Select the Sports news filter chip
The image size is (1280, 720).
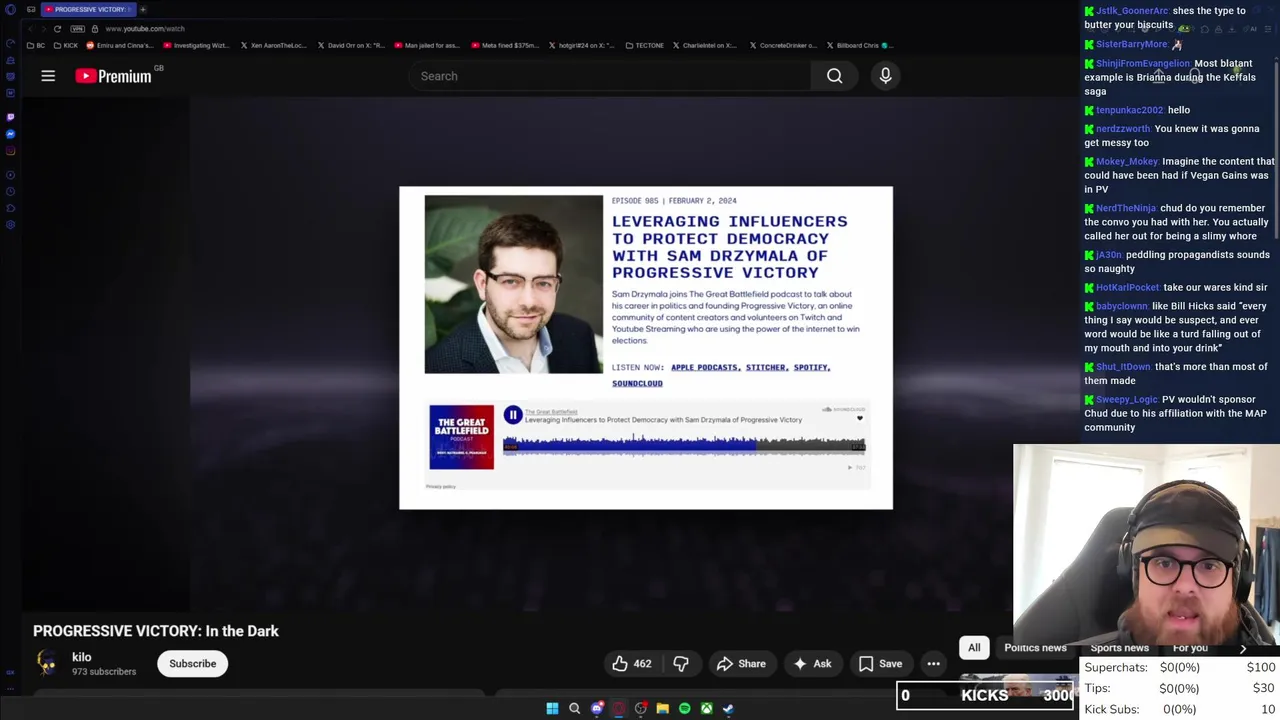(x=1119, y=648)
